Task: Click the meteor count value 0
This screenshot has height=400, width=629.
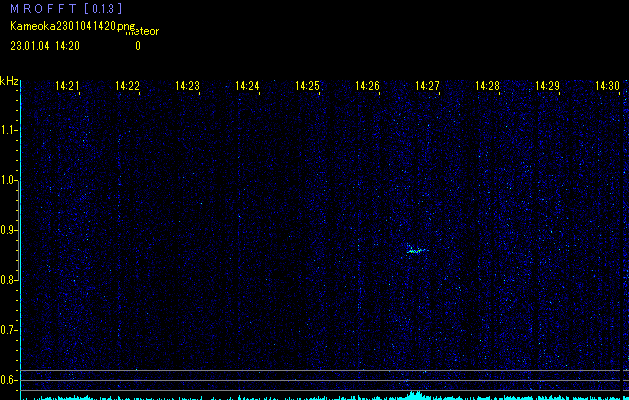Action: tap(138, 46)
